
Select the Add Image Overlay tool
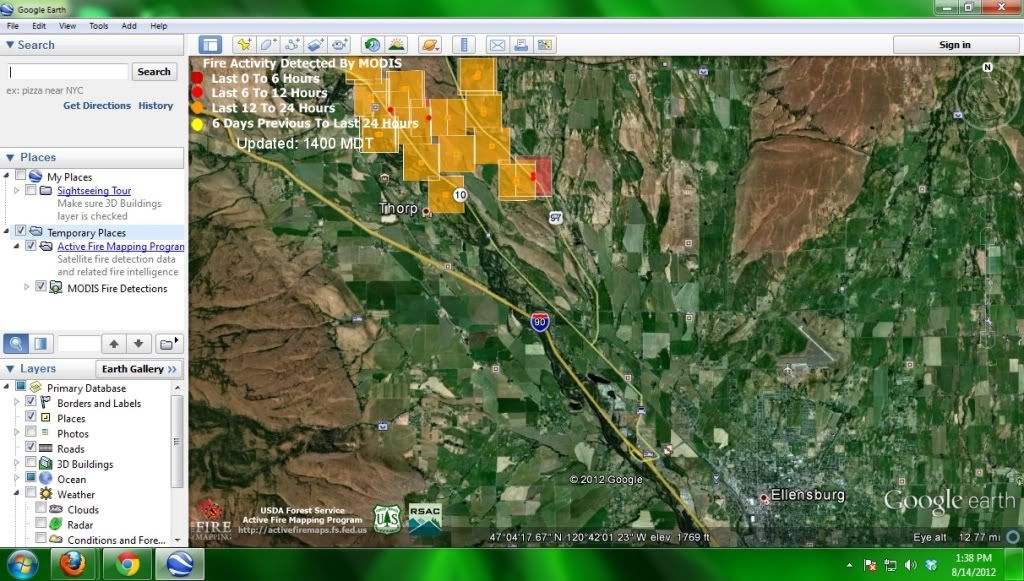click(316, 44)
